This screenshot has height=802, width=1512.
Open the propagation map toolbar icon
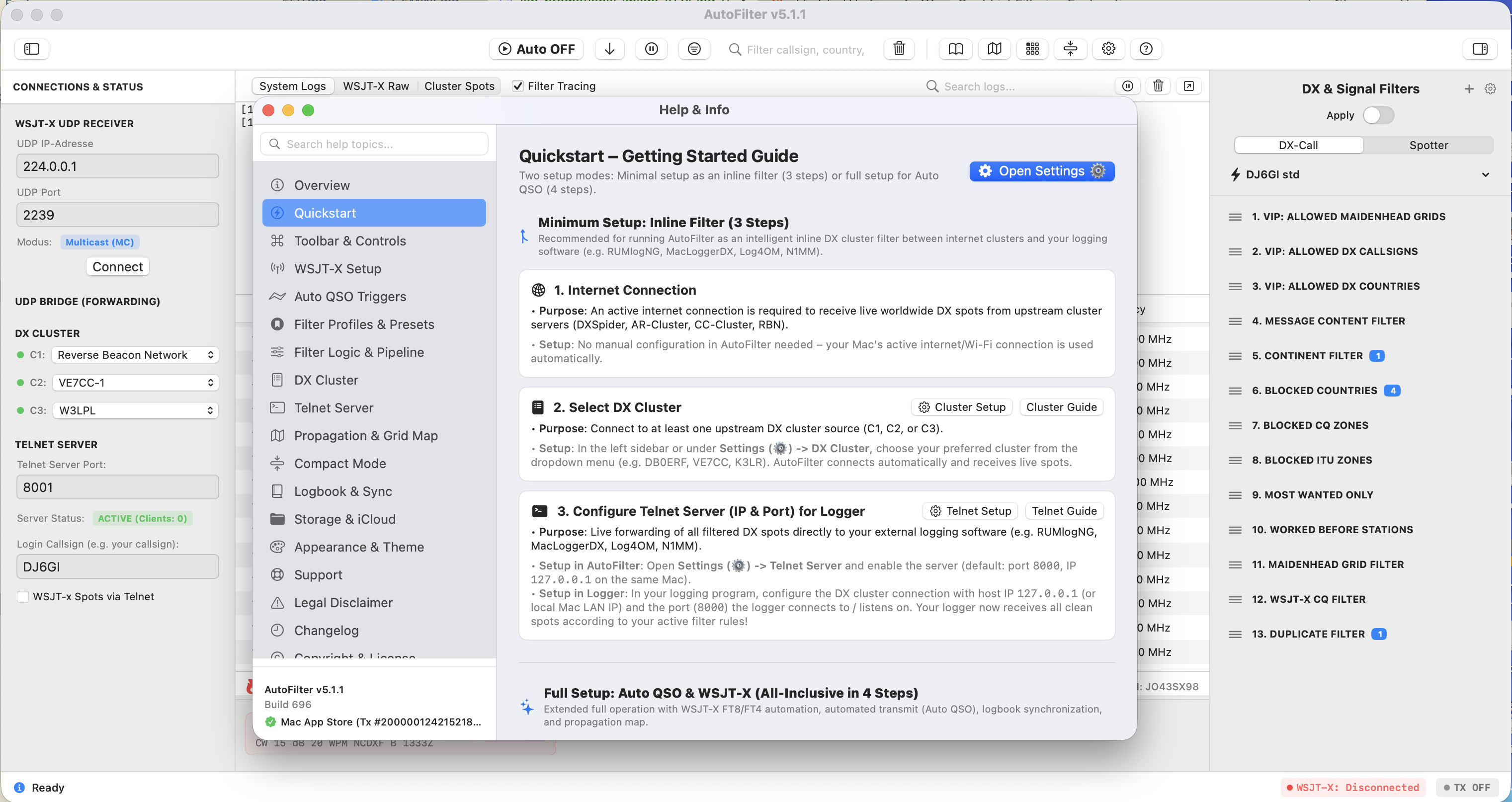[x=994, y=49]
